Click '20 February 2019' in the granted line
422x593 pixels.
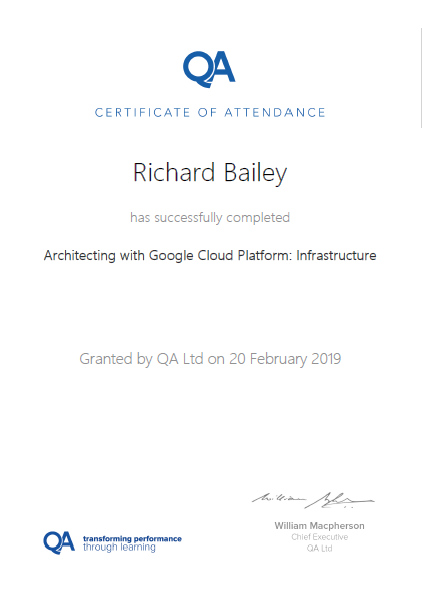[285, 359]
